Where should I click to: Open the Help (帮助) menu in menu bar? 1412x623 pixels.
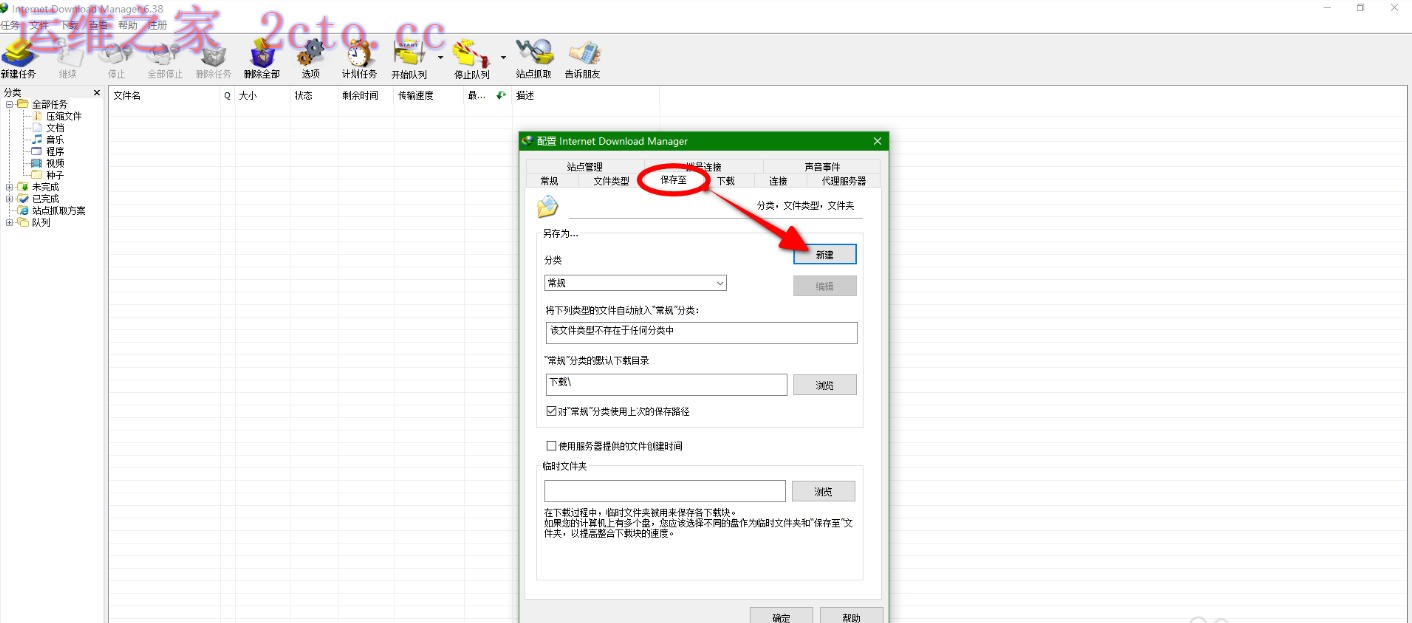pyautogui.click(x=128, y=25)
